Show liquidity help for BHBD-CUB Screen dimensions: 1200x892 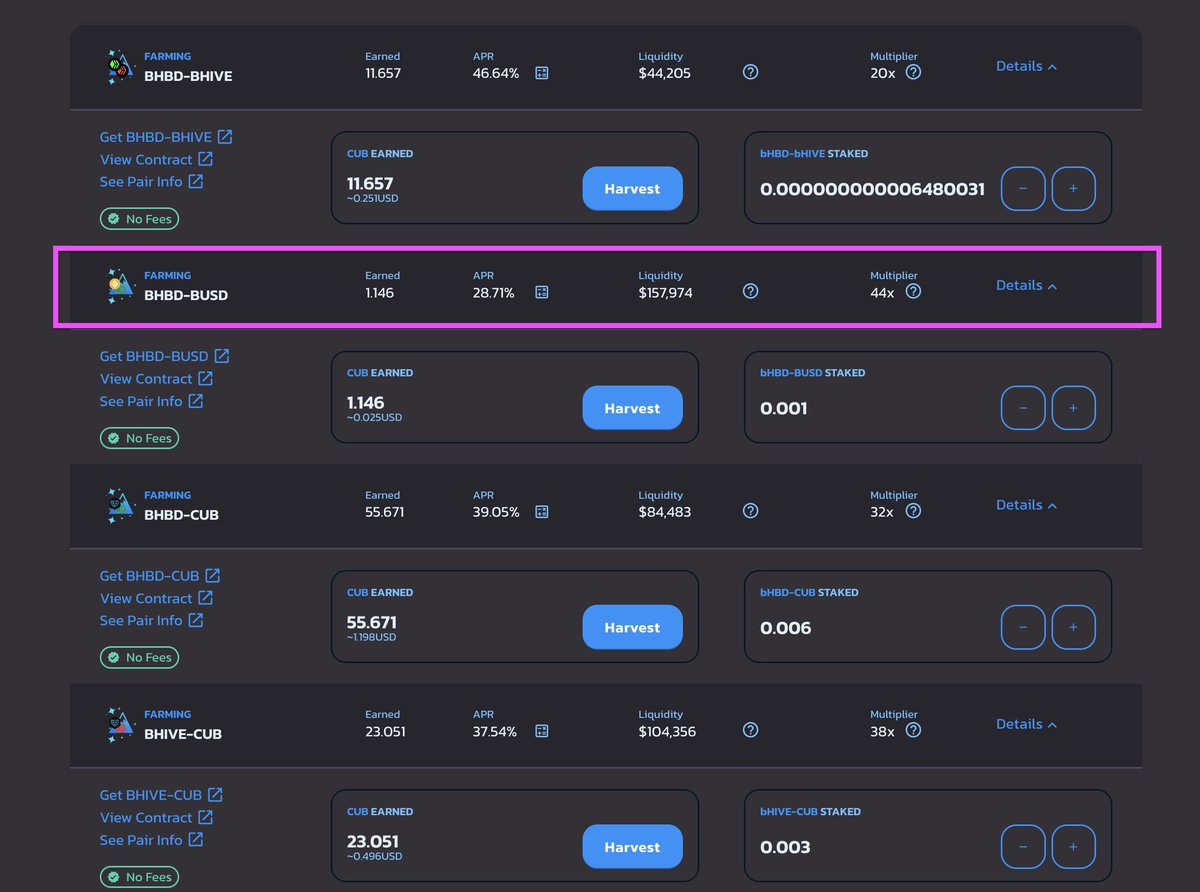[751, 511]
